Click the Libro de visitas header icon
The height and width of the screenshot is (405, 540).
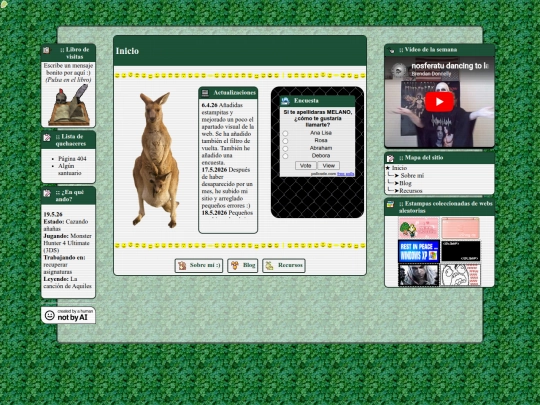coord(46,50)
